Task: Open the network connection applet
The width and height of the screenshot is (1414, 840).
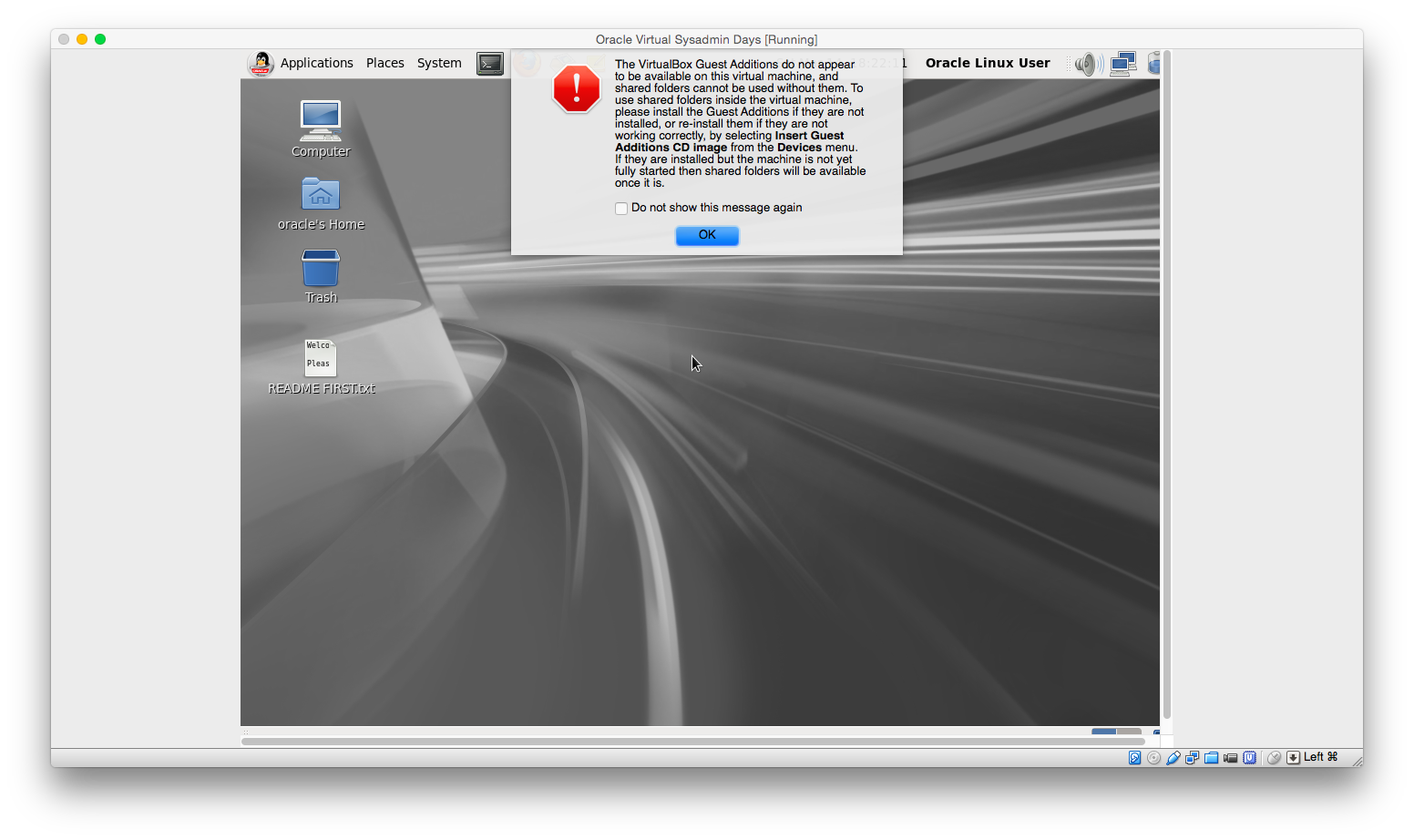Action: 1123,64
